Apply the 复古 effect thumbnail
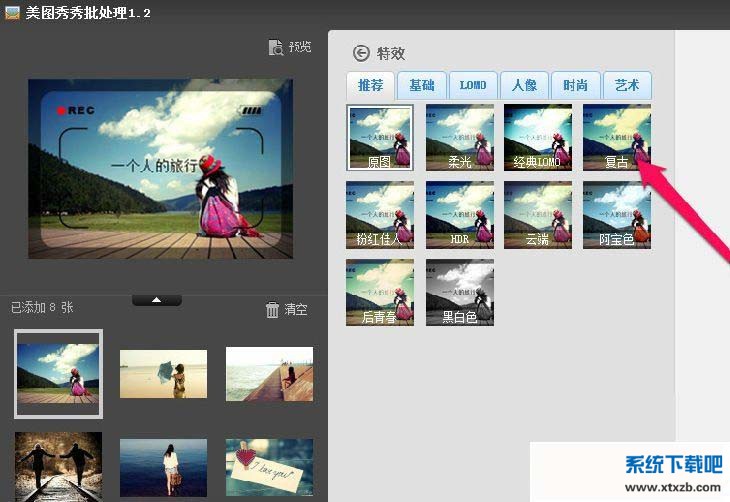The width and height of the screenshot is (730, 502). (616, 137)
